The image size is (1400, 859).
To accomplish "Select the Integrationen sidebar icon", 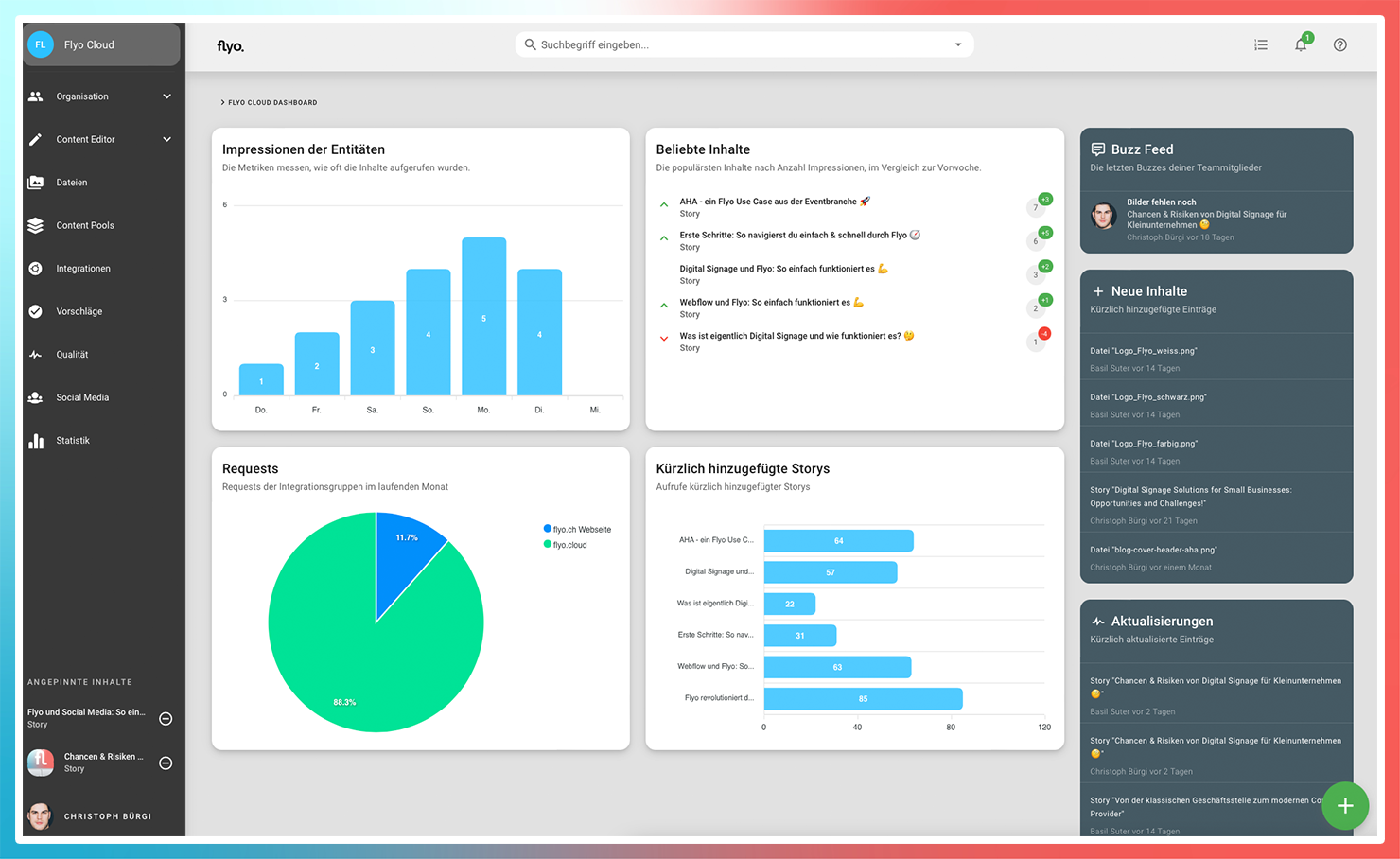I will point(36,269).
